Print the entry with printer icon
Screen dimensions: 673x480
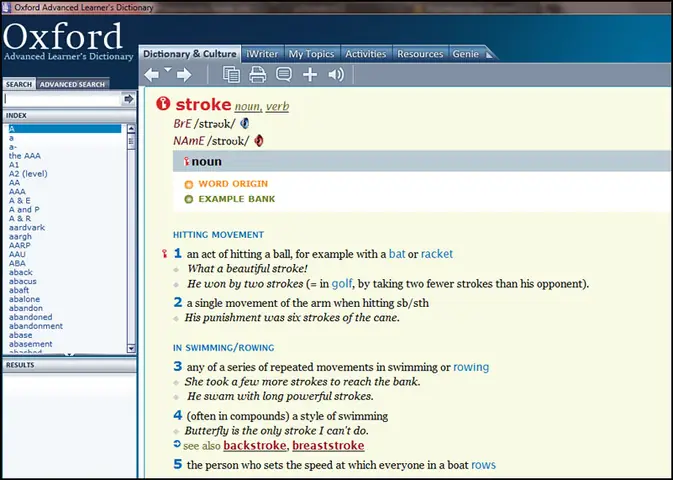pos(258,74)
